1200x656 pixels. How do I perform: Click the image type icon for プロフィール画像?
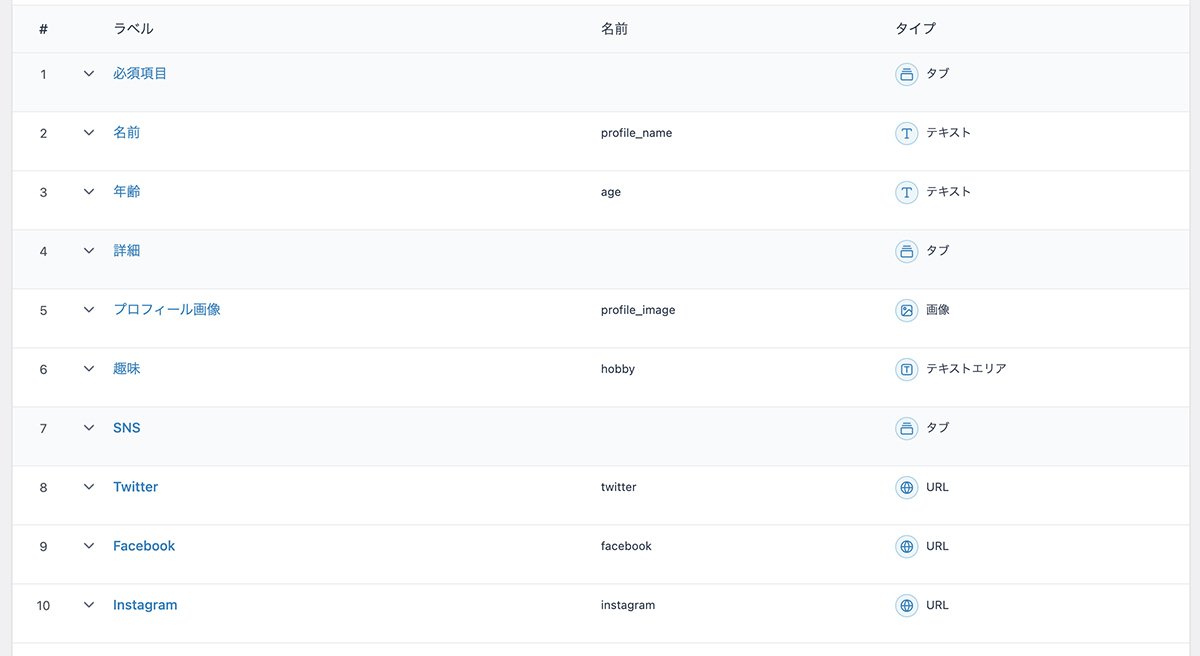click(906, 310)
